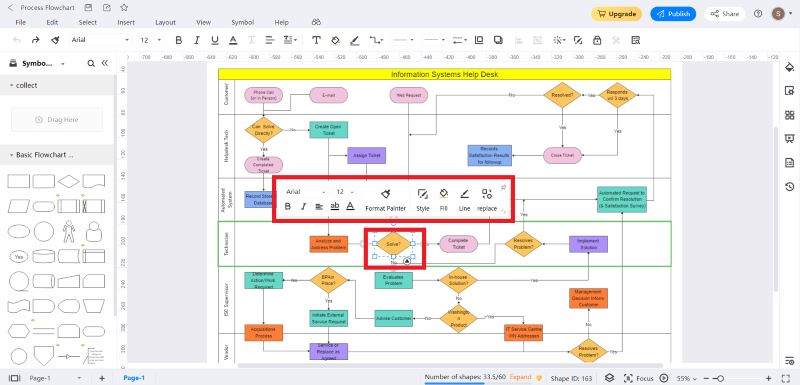The image size is (800, 385).
Task: Toggle italic in the top toolbar
Action: tap(196, 40)
